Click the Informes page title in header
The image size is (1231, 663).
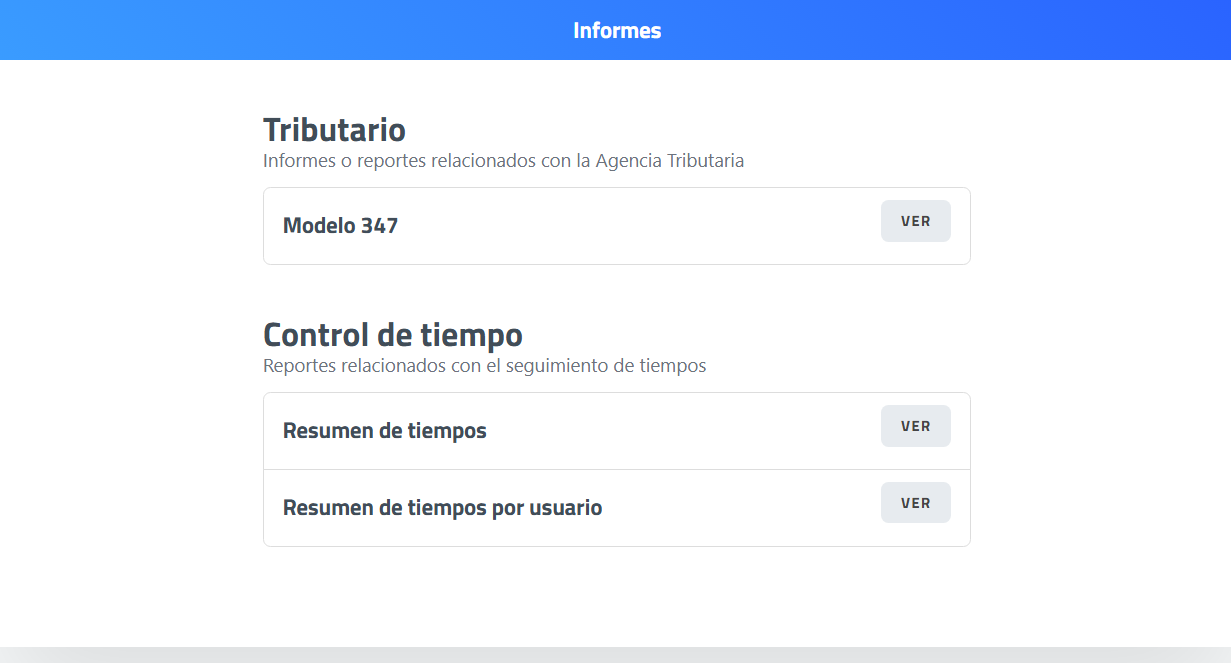616,30
